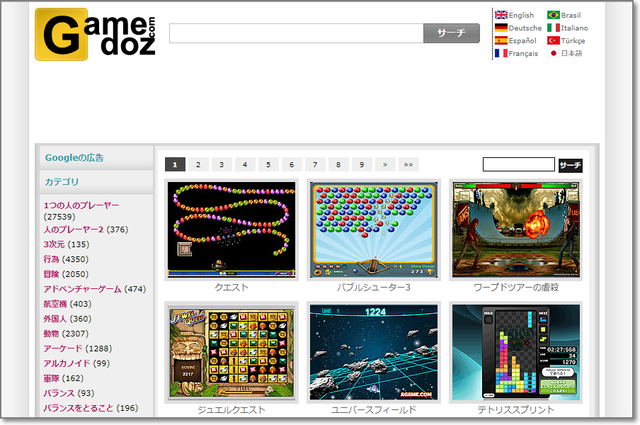Screen dimensions: 640x425
Task: Click the main search text field
Action: tap(296, 34)
